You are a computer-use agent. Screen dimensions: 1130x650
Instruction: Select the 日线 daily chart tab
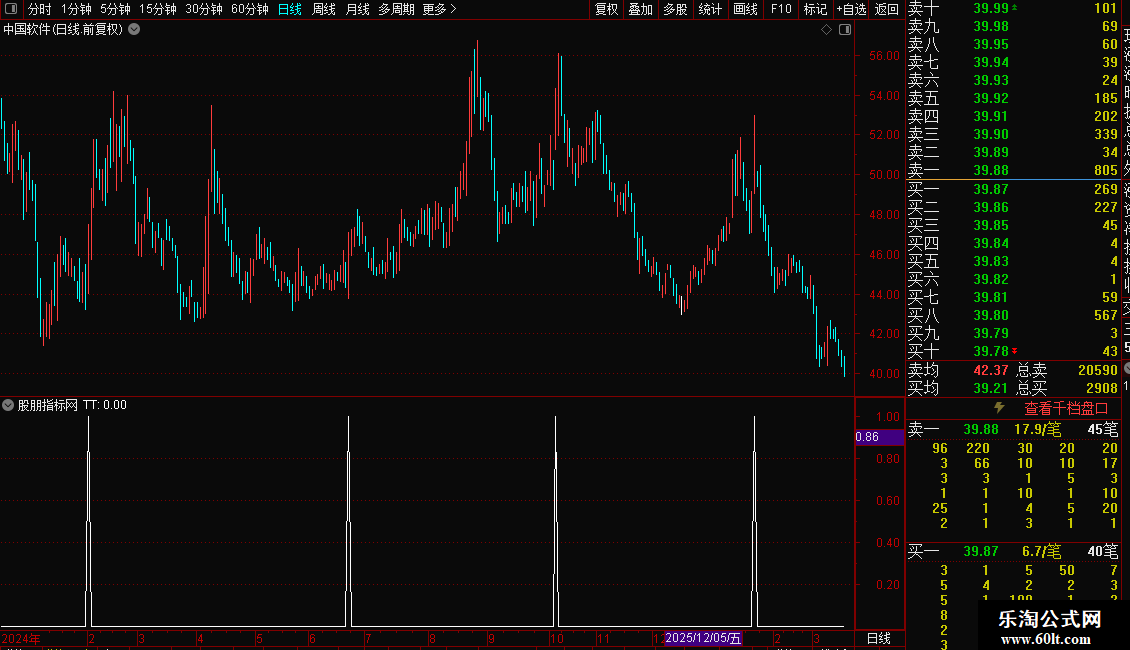click(x=290, y=9)
